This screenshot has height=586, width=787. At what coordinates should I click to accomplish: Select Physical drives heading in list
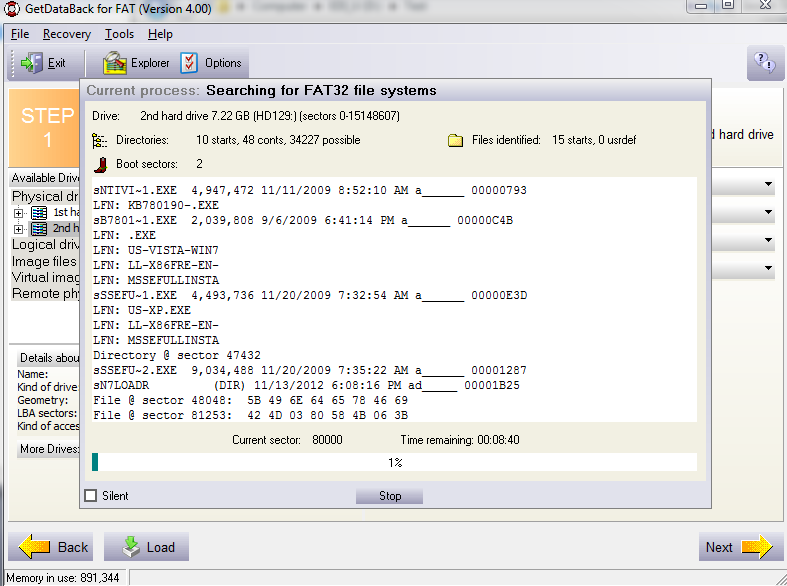coord(45,196)
